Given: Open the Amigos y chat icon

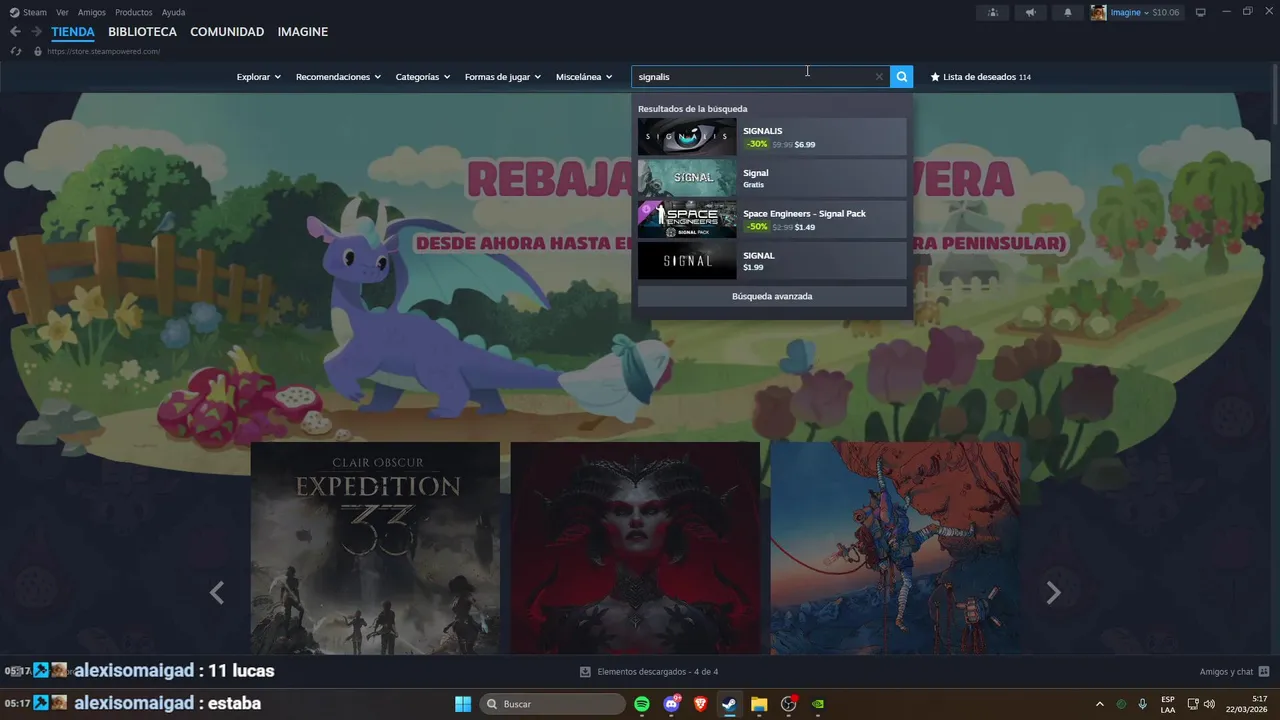Looking at the screenshot, I should 1264,672.
